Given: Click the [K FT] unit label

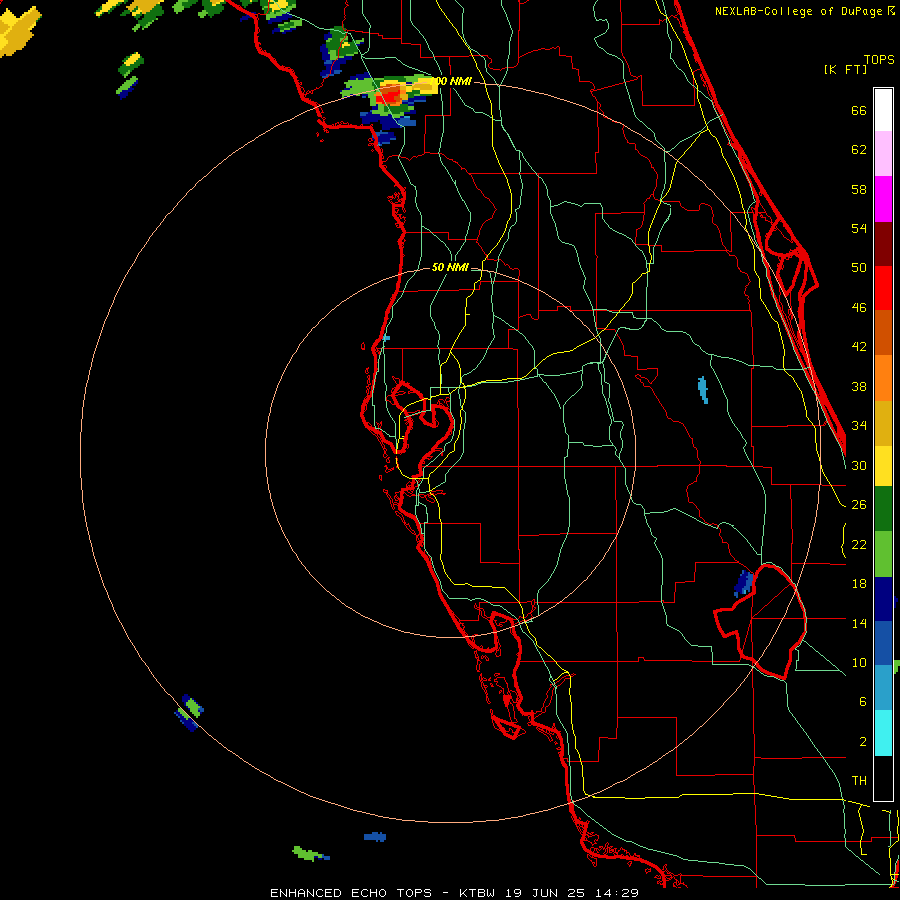Looking at the screenshot, I should pos(845,70).
